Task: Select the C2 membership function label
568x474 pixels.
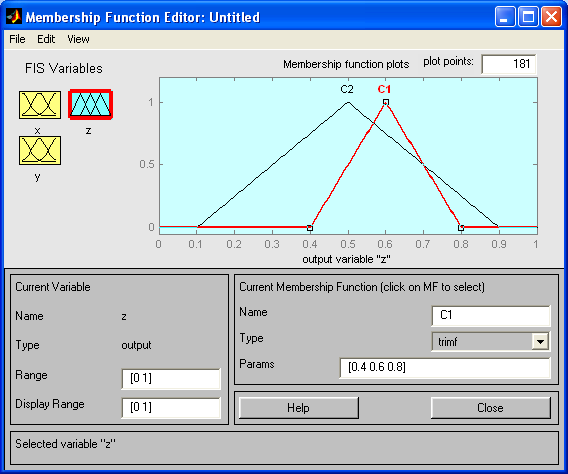Action: [x=347, y=89]
